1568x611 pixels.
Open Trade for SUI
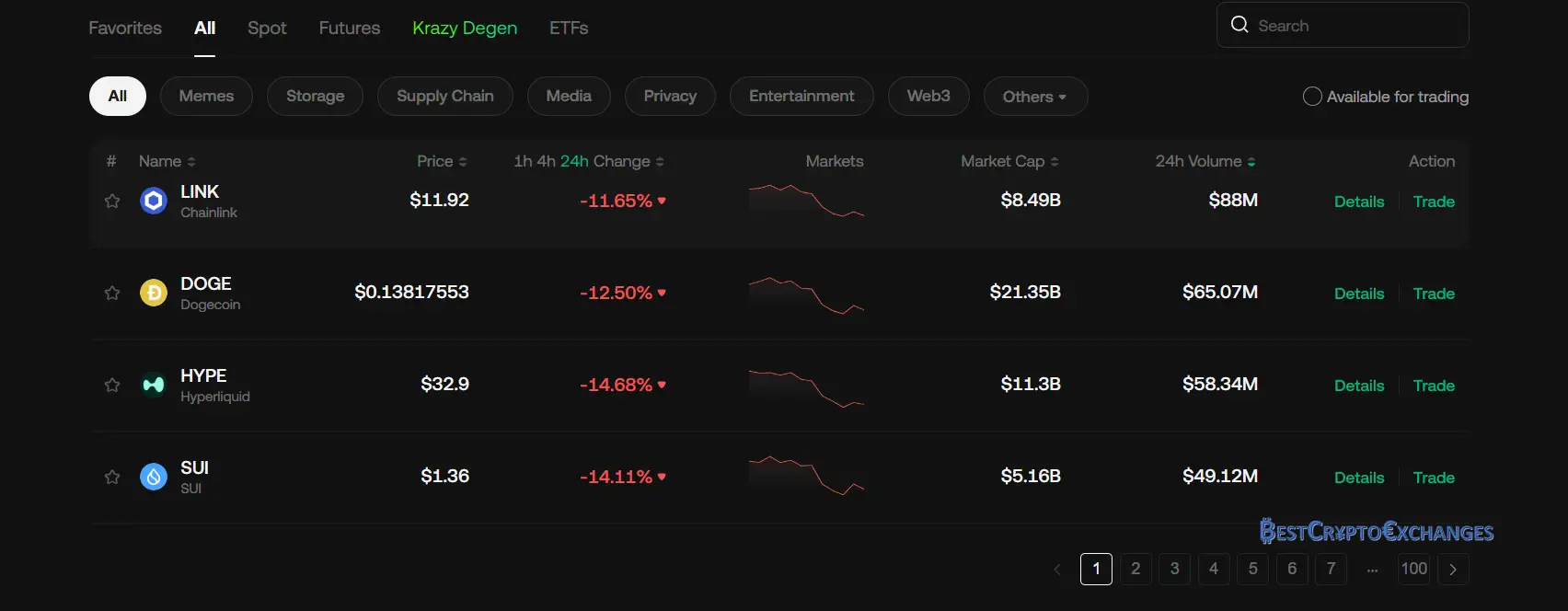point(1434,478)
